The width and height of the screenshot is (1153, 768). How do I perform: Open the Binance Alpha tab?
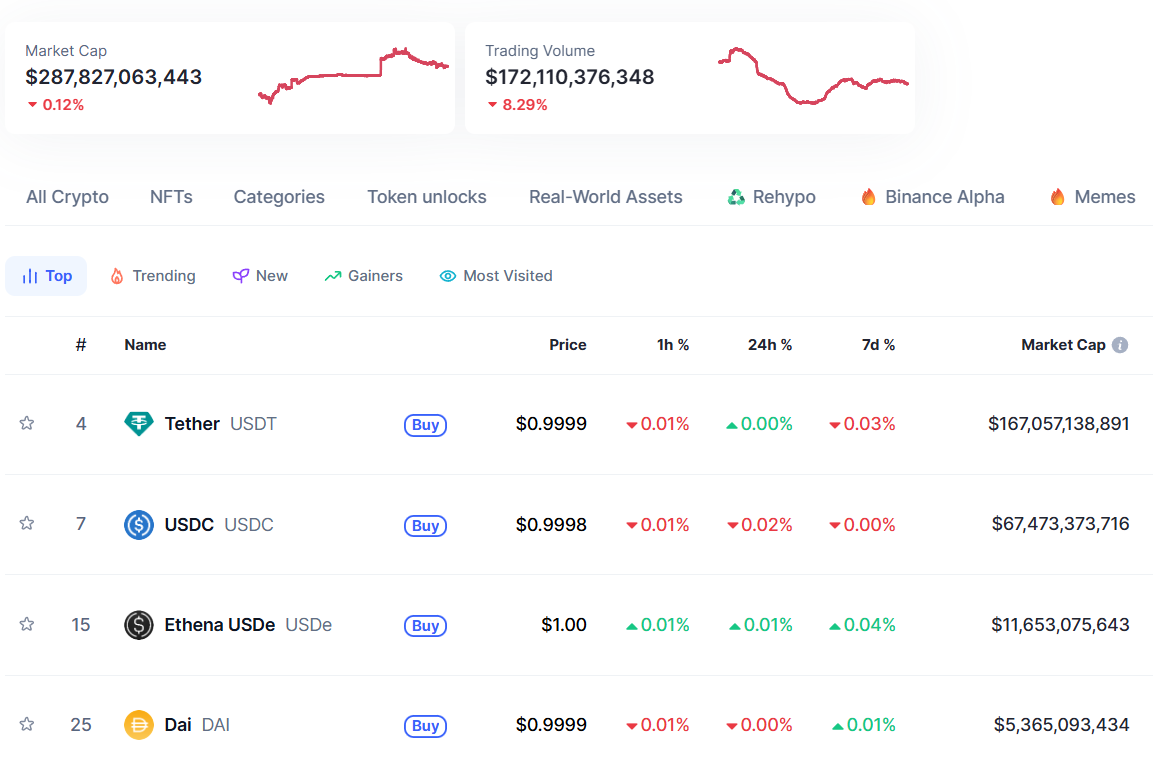click(932, 197)
